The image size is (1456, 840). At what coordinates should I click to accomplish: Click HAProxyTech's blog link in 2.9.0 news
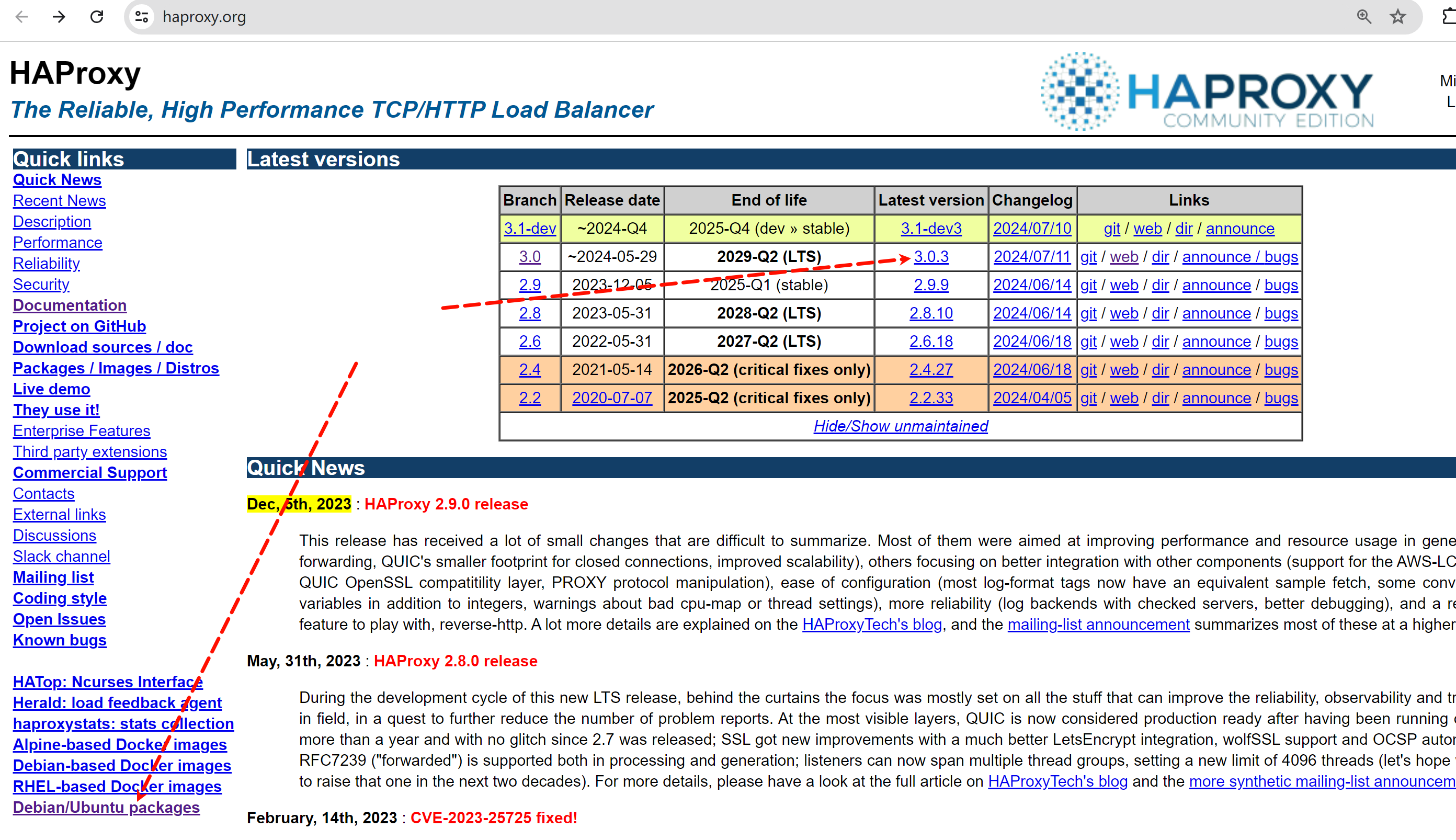point(872,624)
